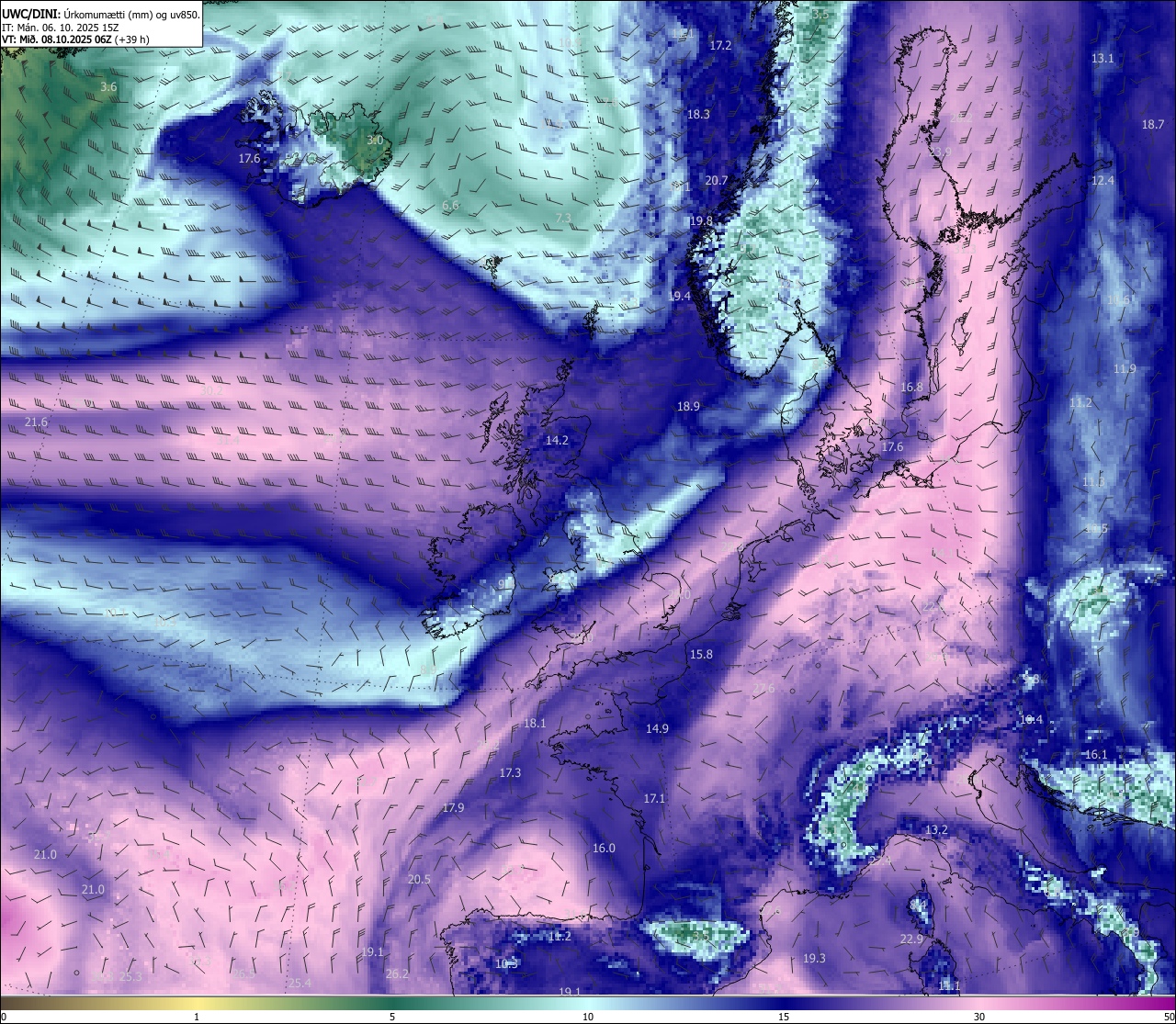Viewport: 1176px width, 1024px height.
Task: Click the 19.3 value label
Action: tap(814, 958)
